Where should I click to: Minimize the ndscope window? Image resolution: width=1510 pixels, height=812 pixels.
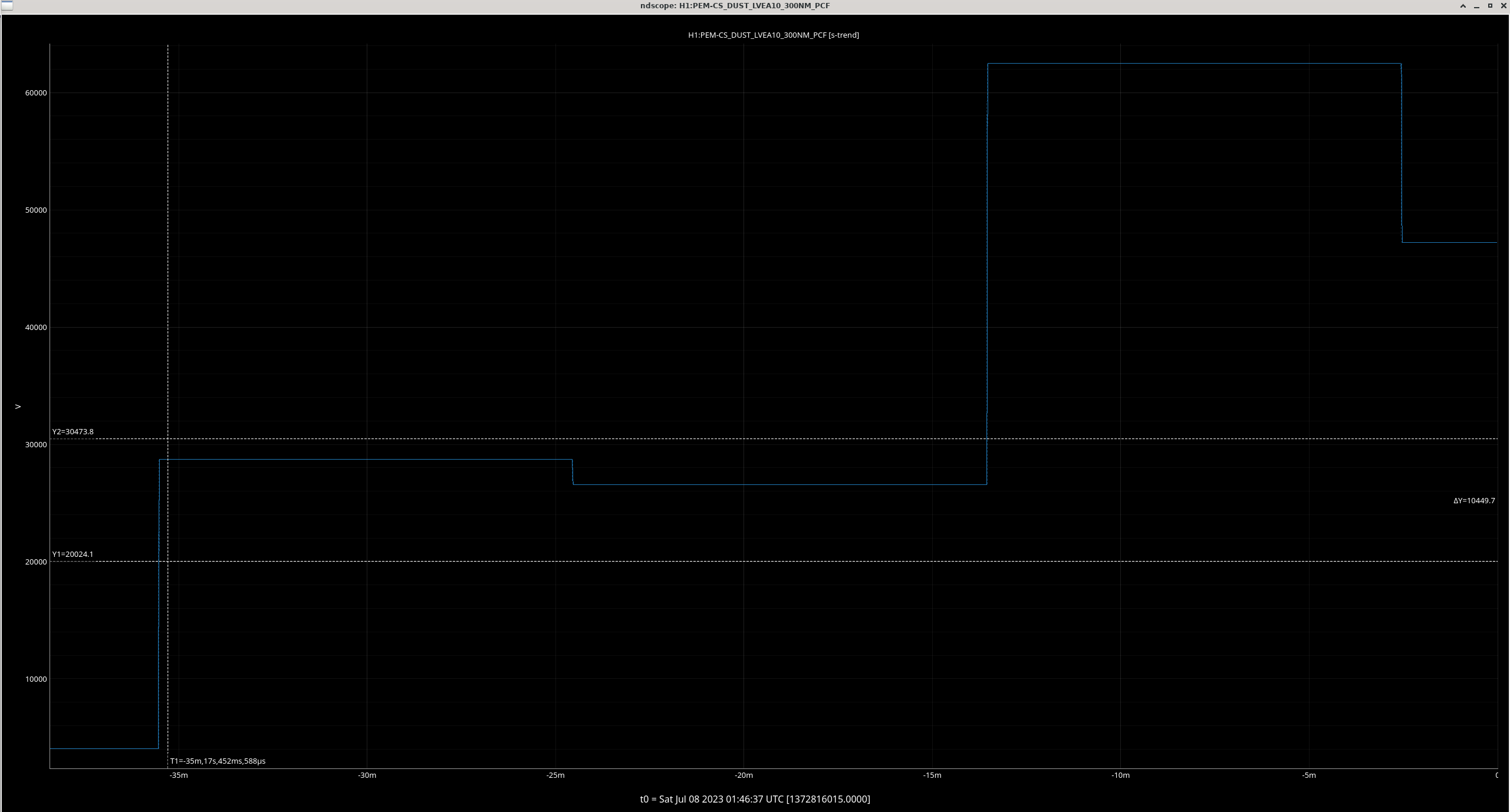pos(1476,6)
